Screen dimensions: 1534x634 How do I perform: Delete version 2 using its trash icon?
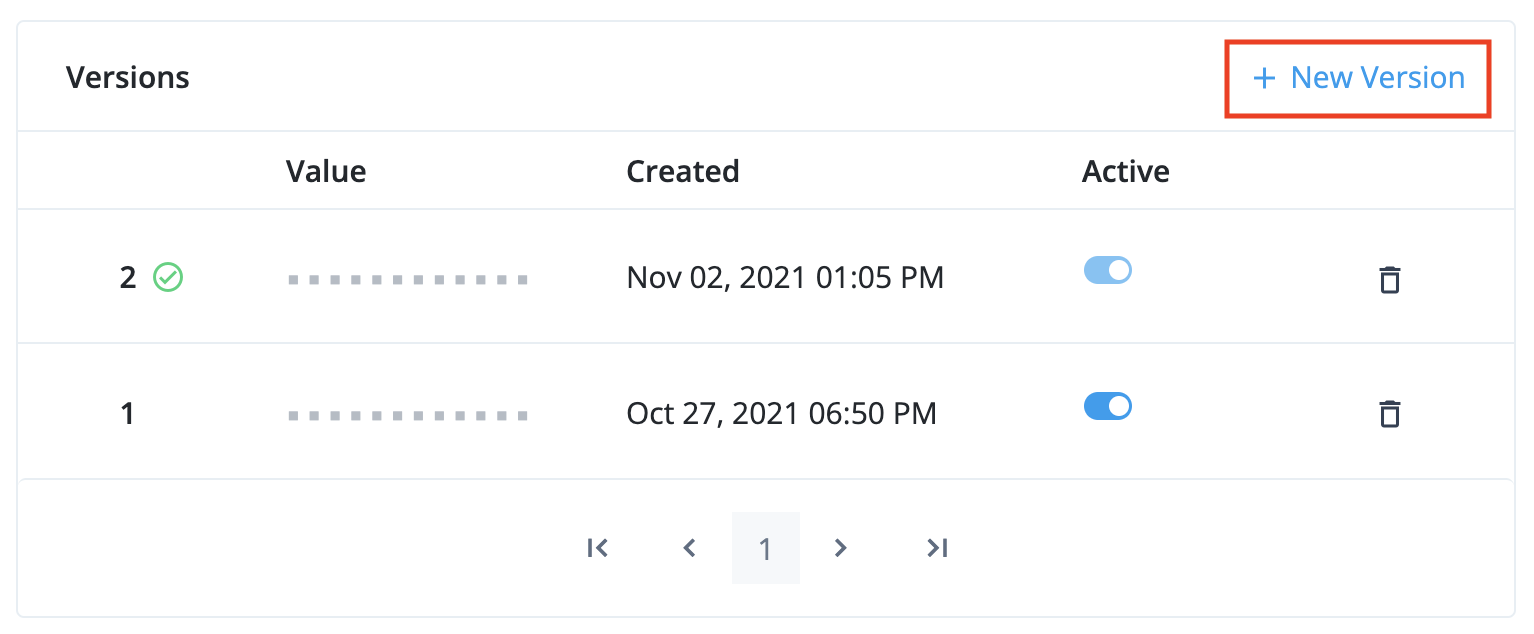click(1390, 280)
